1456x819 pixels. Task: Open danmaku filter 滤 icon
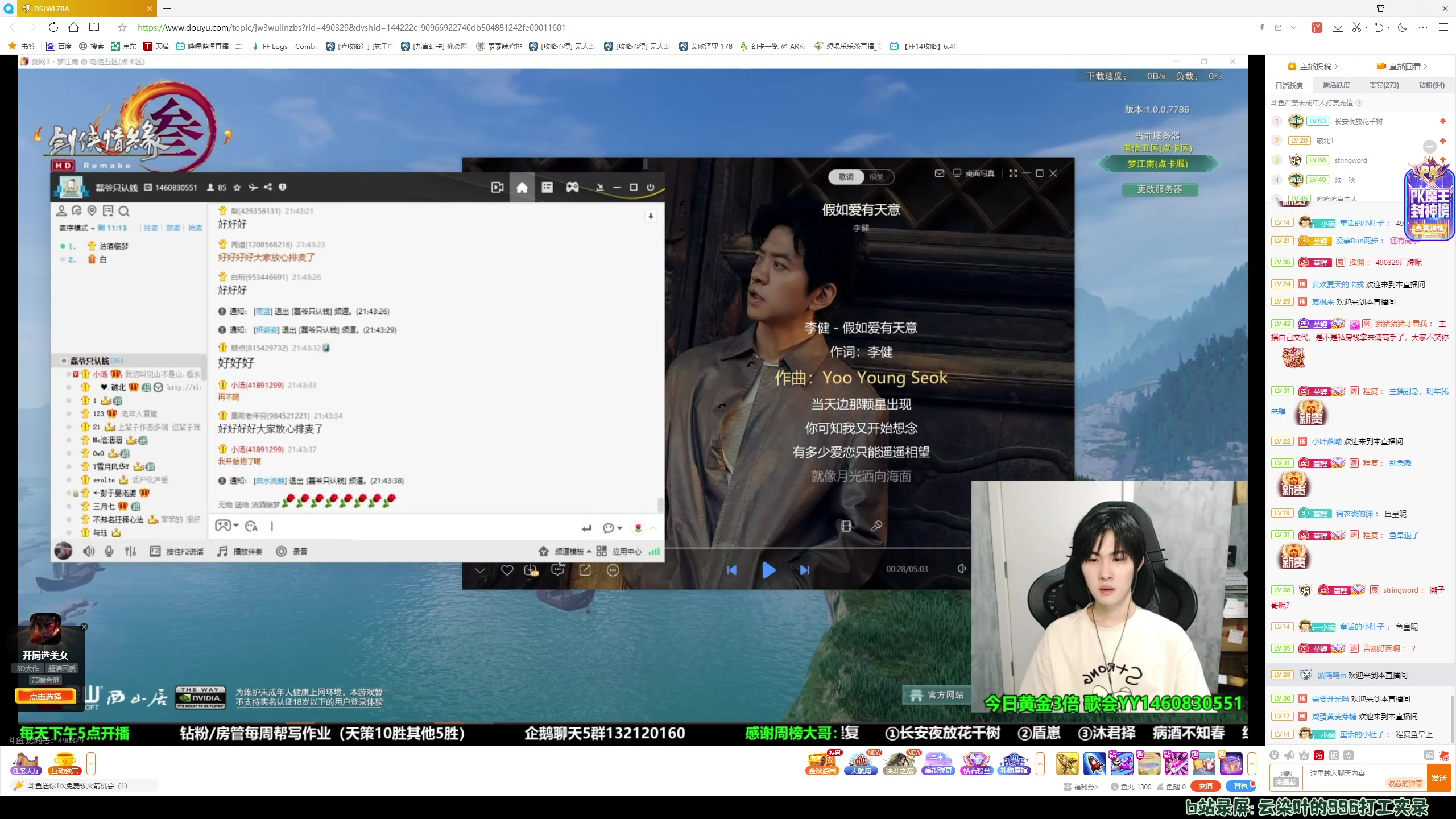tap(1429, 755)
